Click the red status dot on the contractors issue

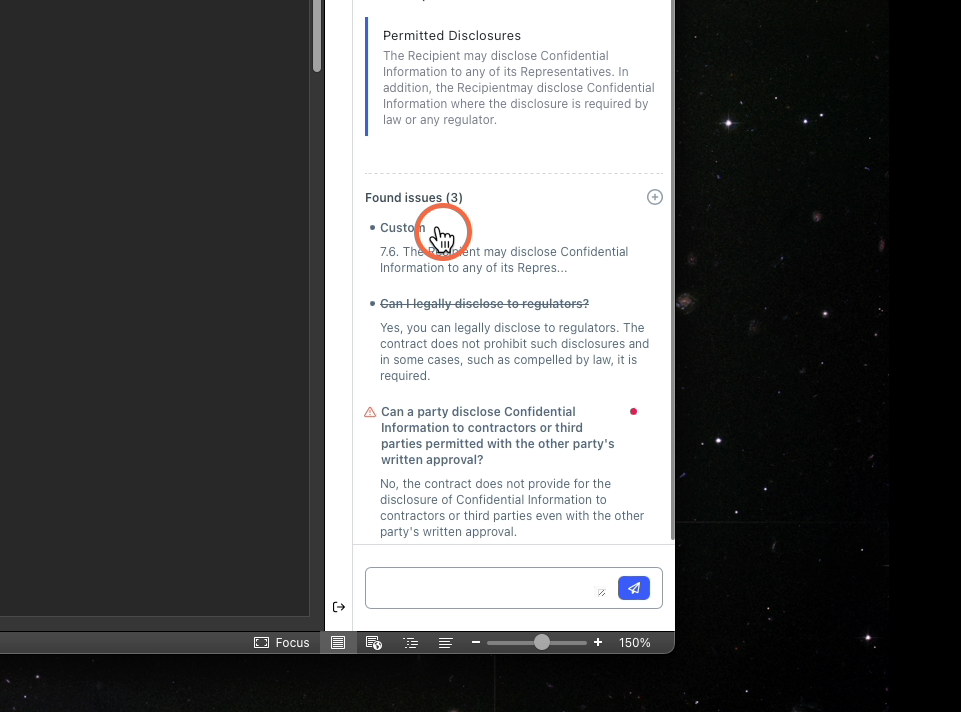[634, 412]
